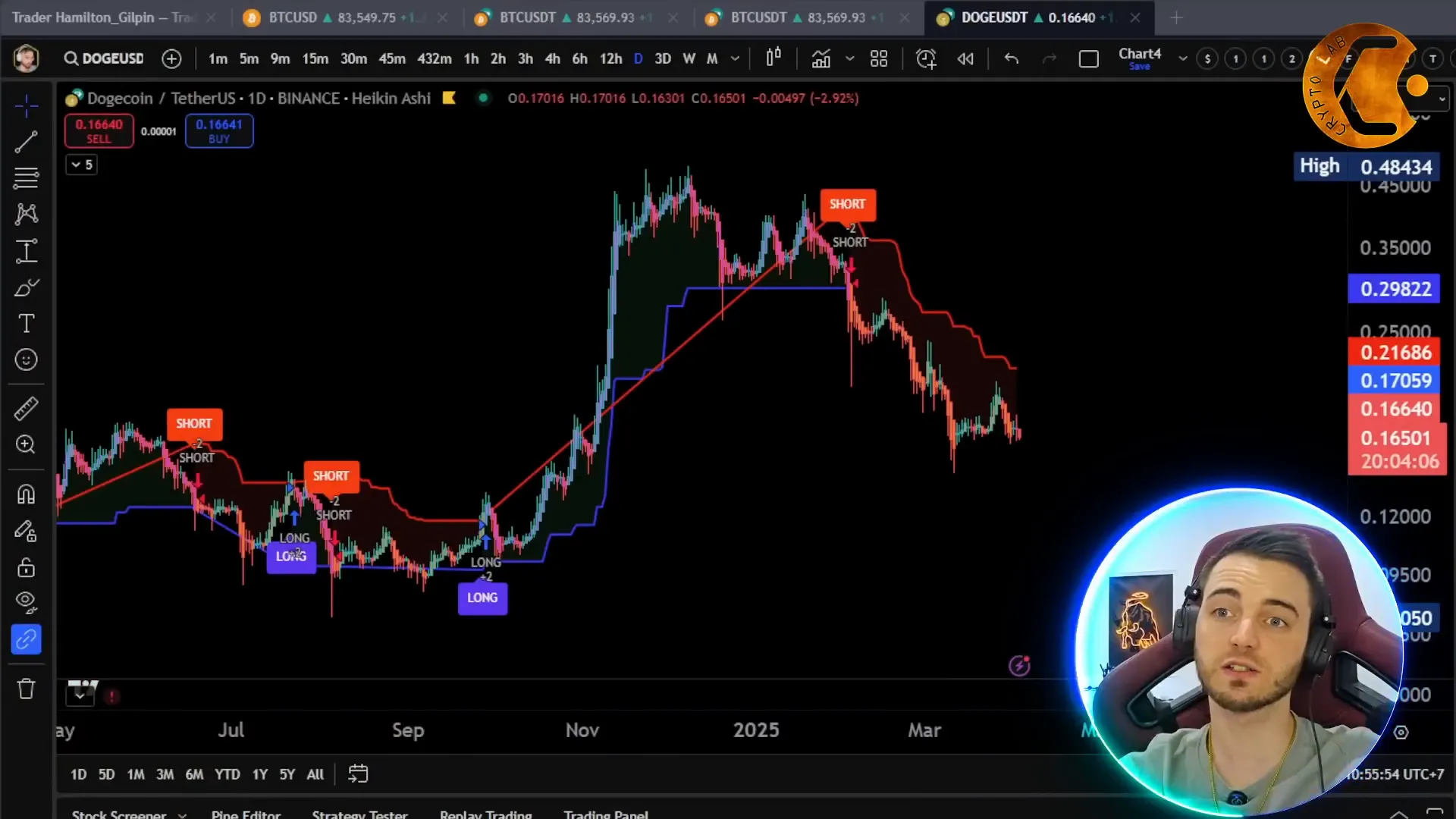Open the Trading Panel tab
Screen dimensions: 1456x819
point(605,814)
